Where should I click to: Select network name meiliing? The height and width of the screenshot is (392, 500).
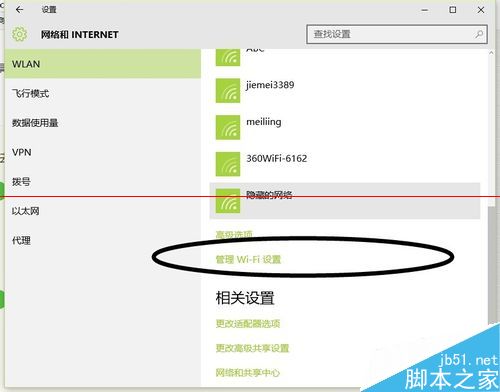click(x=264, y=122)
